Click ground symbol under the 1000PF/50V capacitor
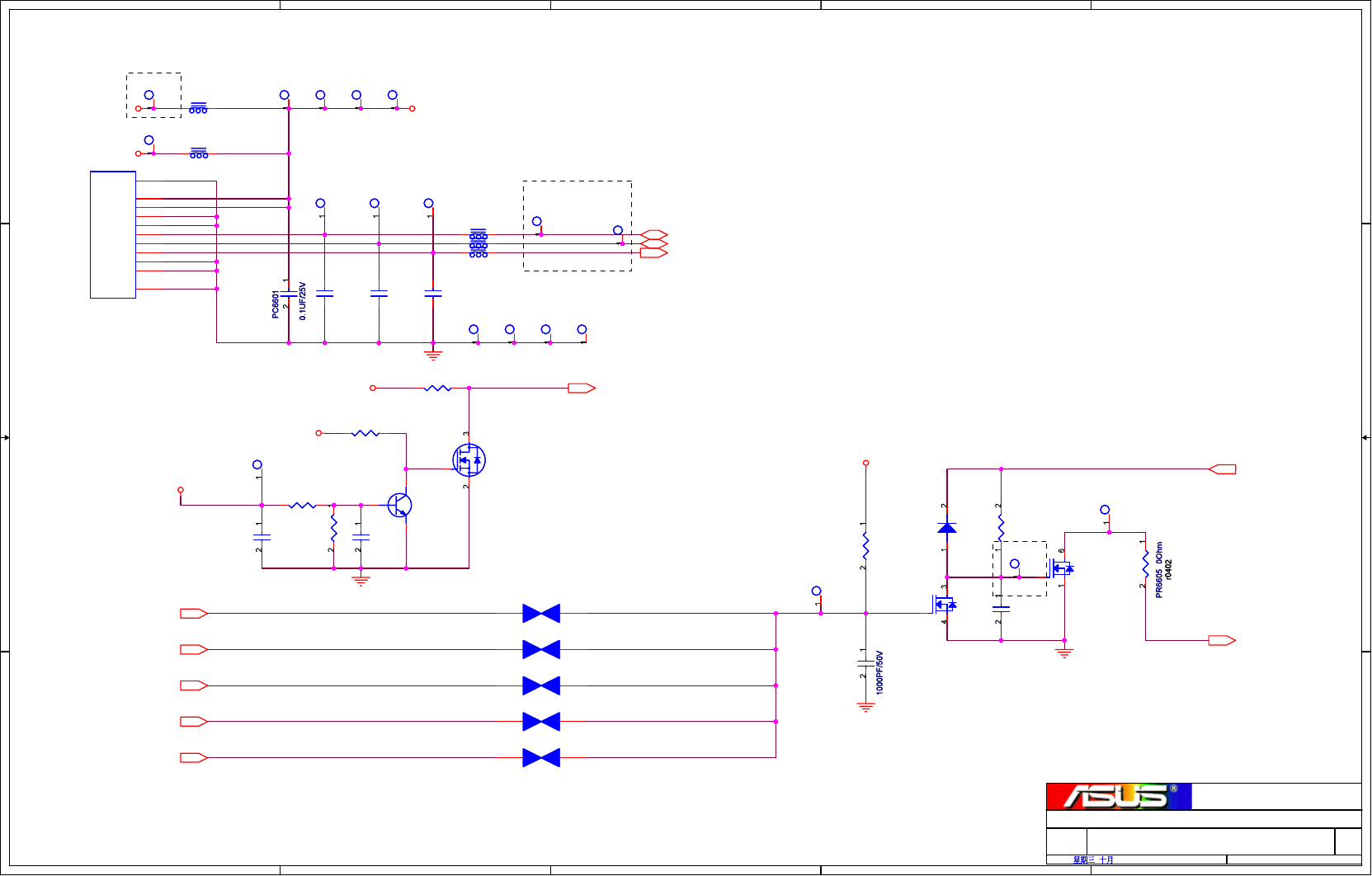 point(865,707)
